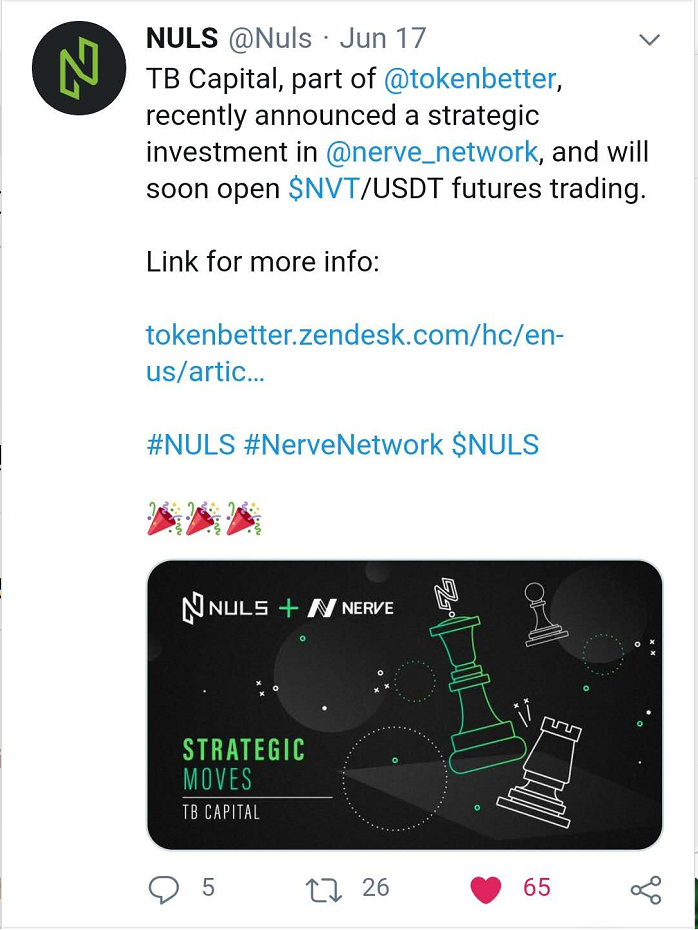This screenshot has height=930, width=698.
Task: Open the @nerve_network mention
Action: (431, 152)
